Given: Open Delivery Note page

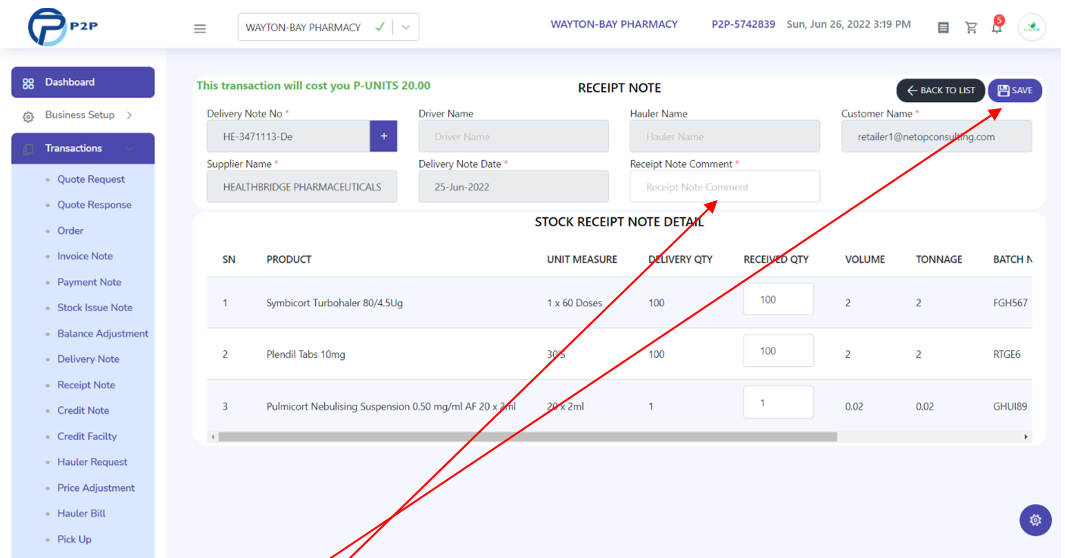Looking at the screenshot, I should click(88, 359).
